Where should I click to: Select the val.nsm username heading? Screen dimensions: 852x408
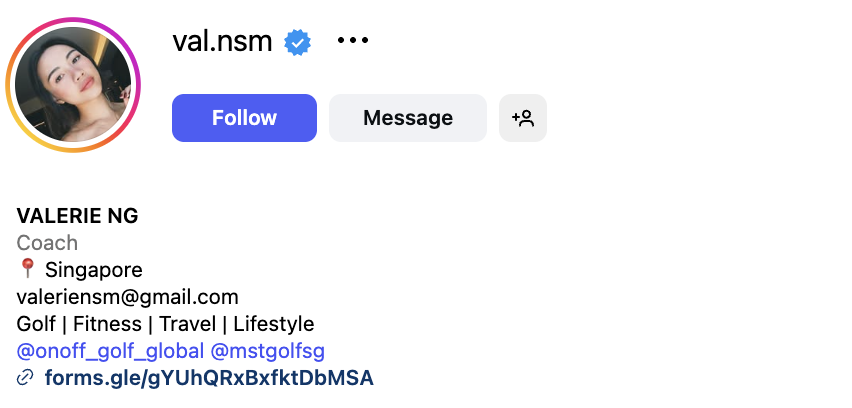[x=222, y=41]
